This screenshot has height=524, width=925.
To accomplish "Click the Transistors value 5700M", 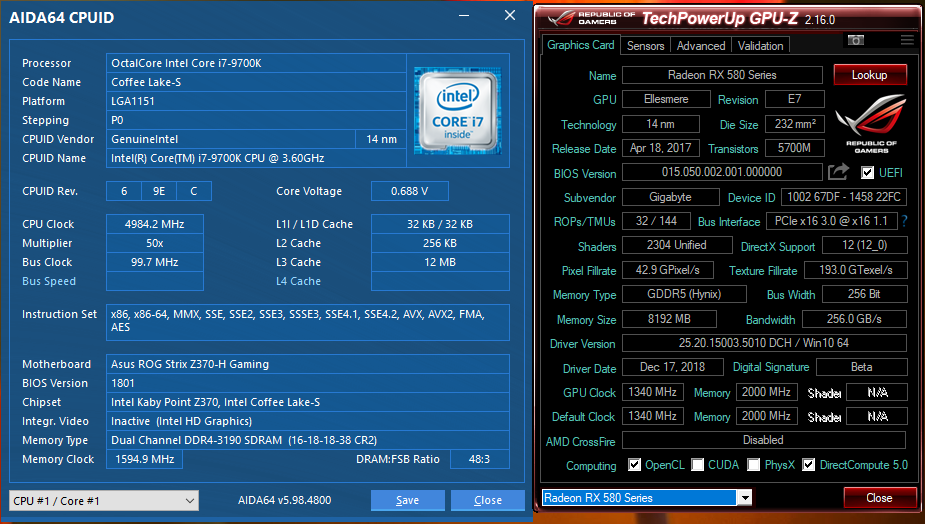I will tap(794, 148).
